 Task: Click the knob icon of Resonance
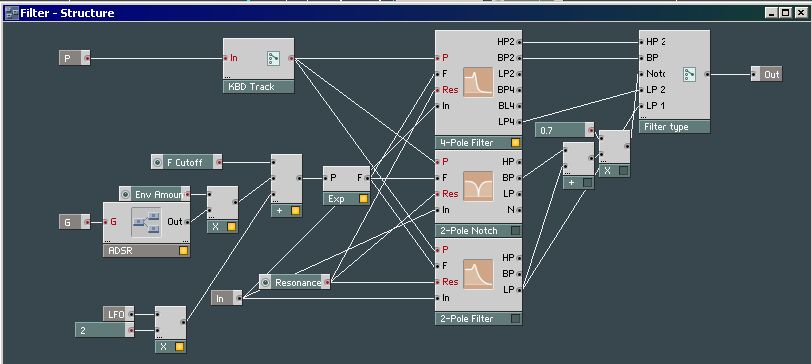[x=265, y=282]
